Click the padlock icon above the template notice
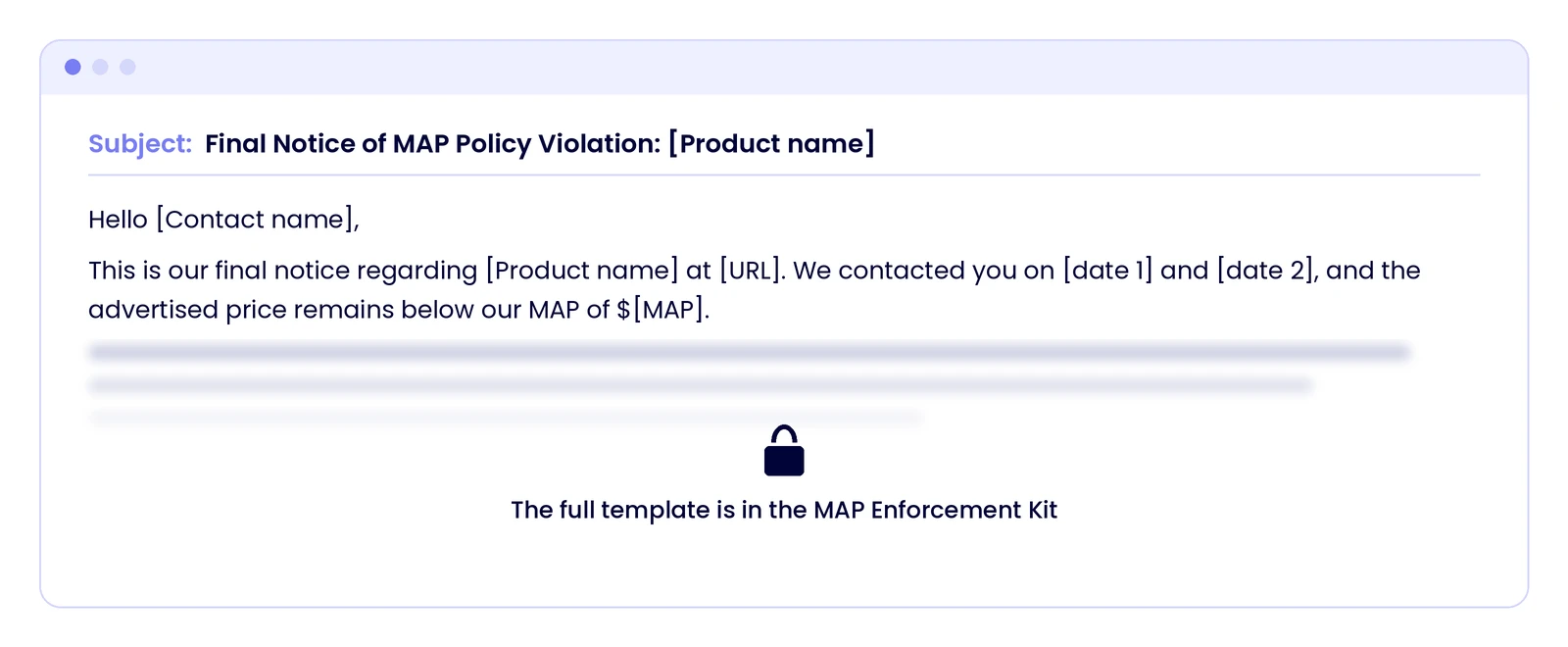The width and height of the screenshot is (1568, 647). [784, 450]
